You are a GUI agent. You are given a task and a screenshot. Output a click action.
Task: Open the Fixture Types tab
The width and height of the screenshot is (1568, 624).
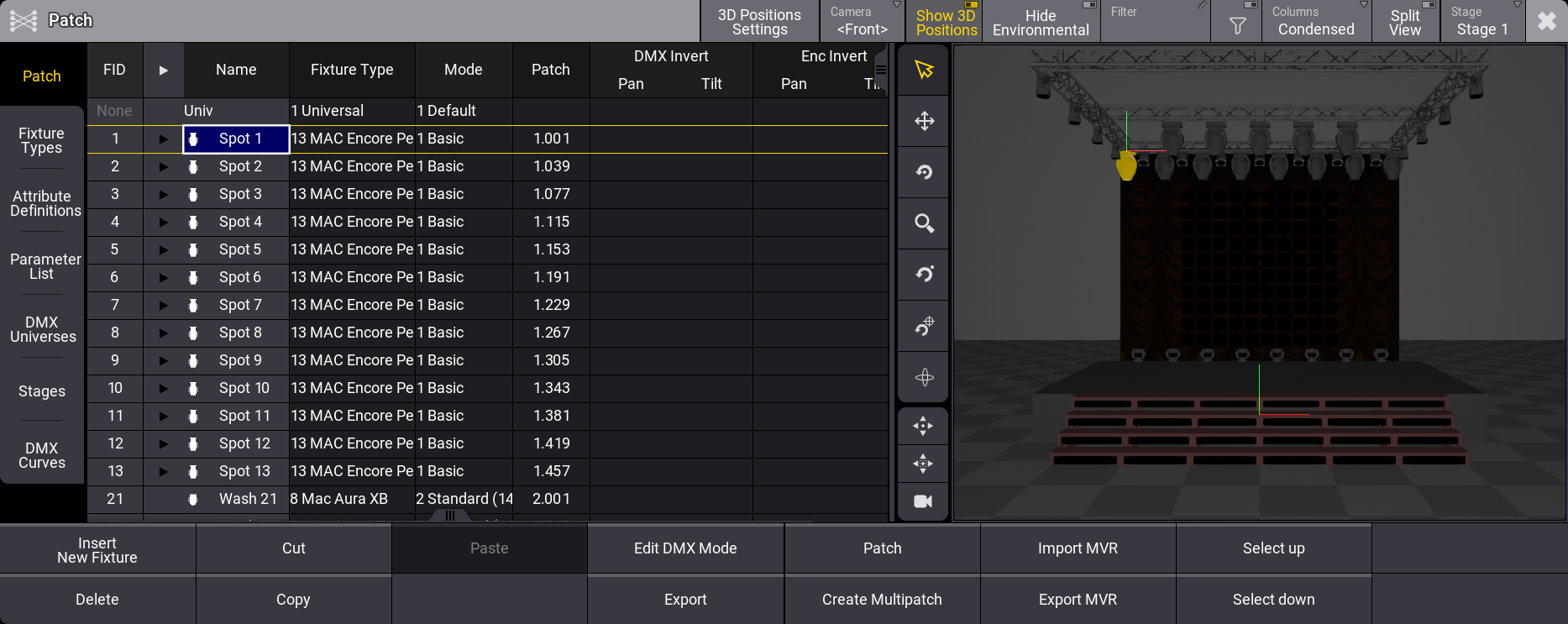click(42, 140)
